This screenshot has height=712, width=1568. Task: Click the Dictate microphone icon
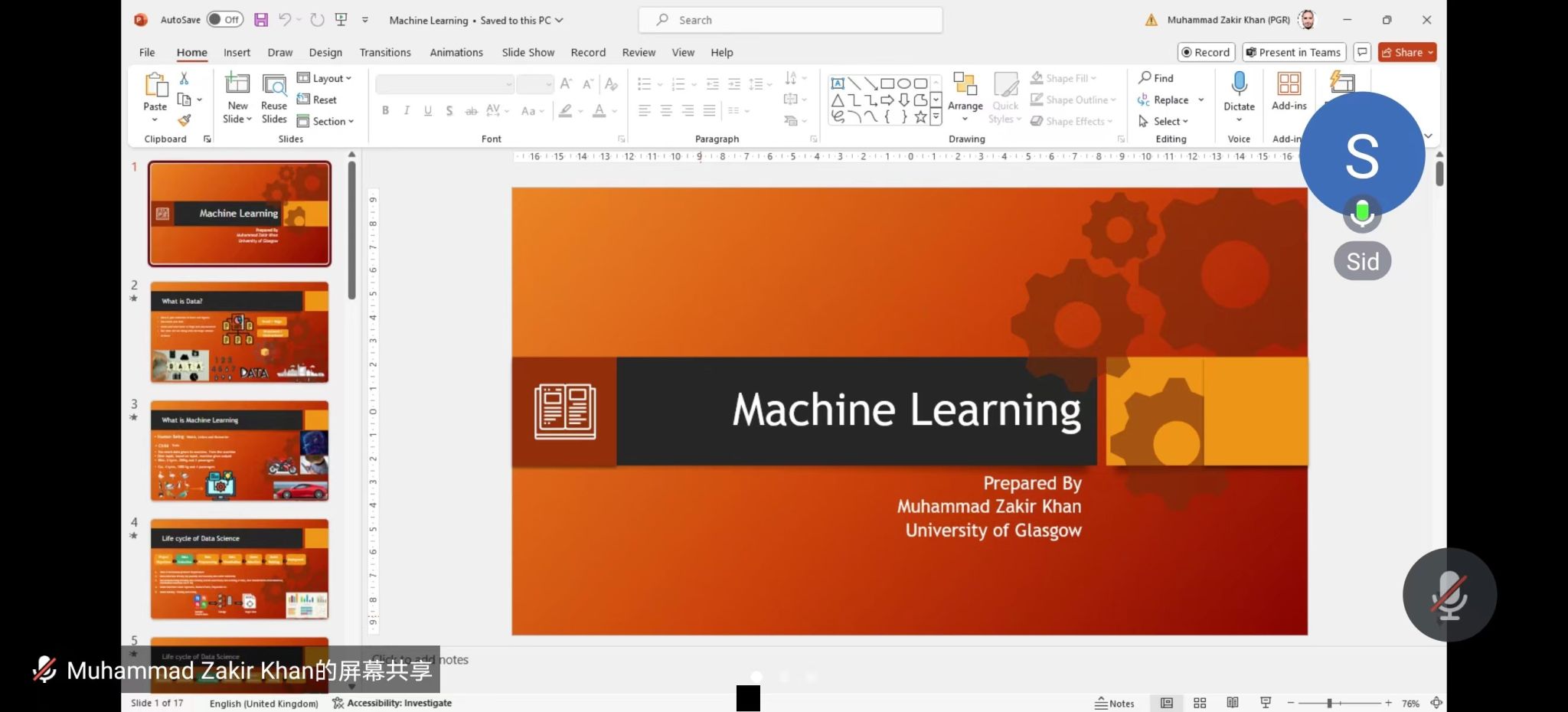(1239, 84)
